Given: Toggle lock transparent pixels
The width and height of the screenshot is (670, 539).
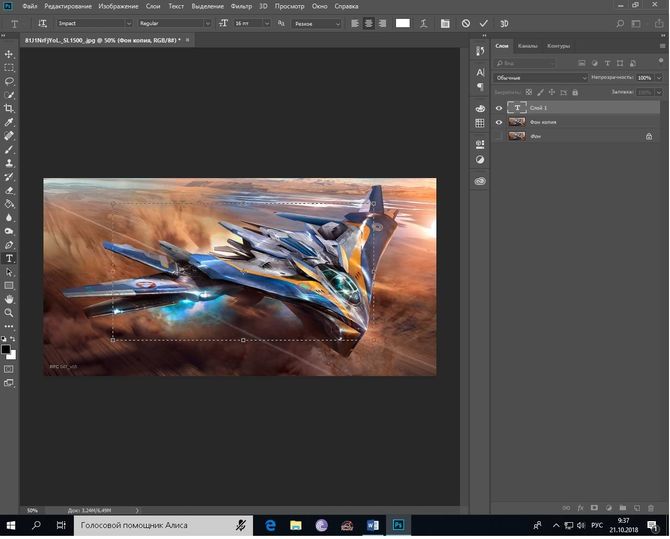Looking at the screenshot, I should 529,92.
